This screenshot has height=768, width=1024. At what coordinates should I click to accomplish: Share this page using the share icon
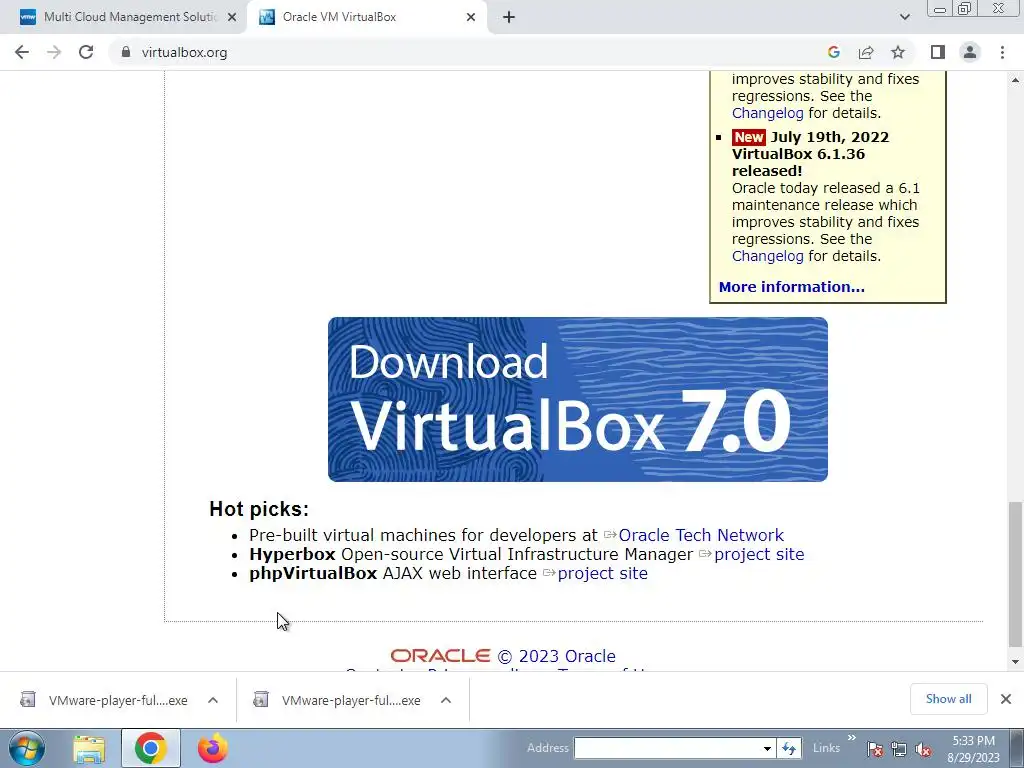(x=866, y=52)
